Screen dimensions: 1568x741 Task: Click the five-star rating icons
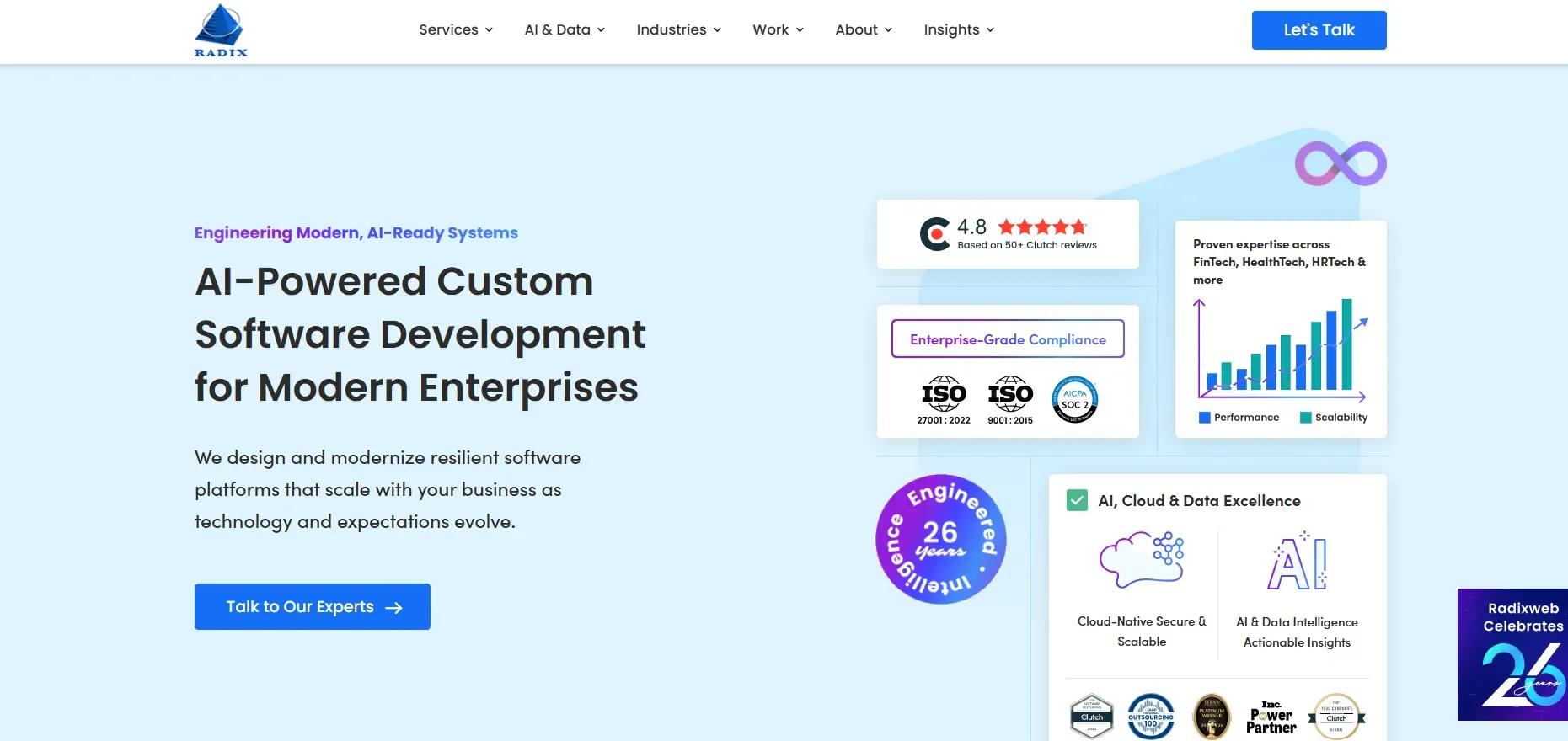(1042, 227)
